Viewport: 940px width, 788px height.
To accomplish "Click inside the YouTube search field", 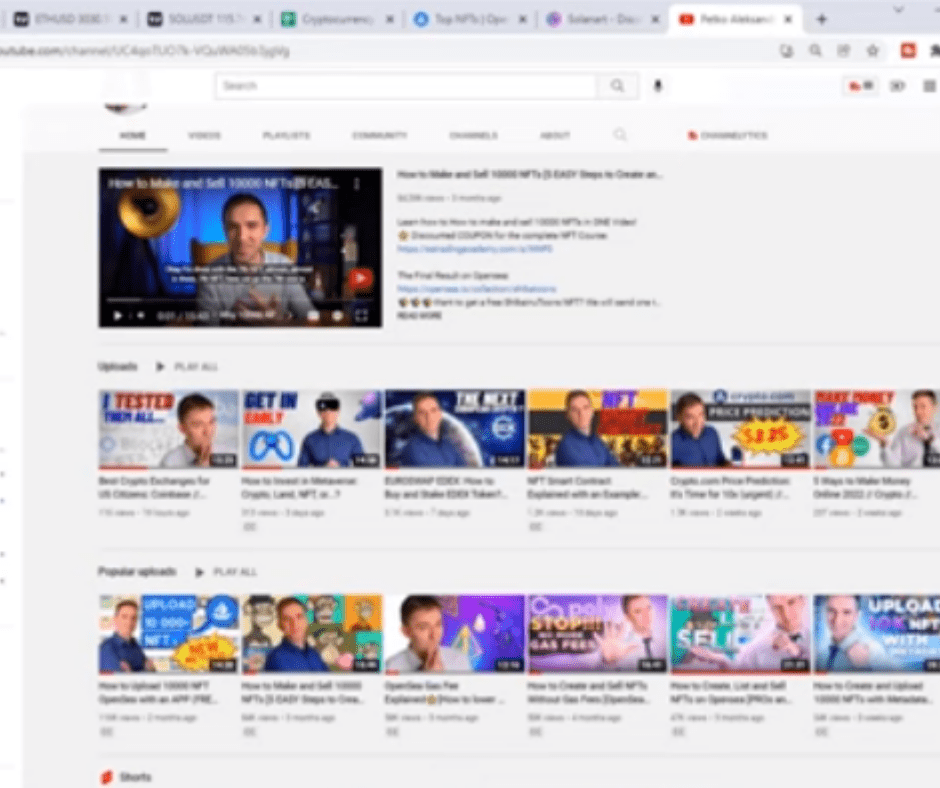I will (405, 86).
